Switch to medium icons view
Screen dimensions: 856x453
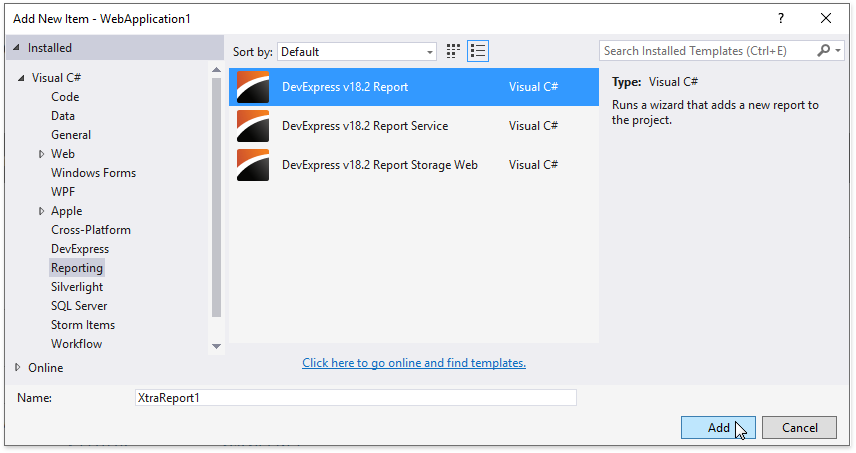(453, 51)
